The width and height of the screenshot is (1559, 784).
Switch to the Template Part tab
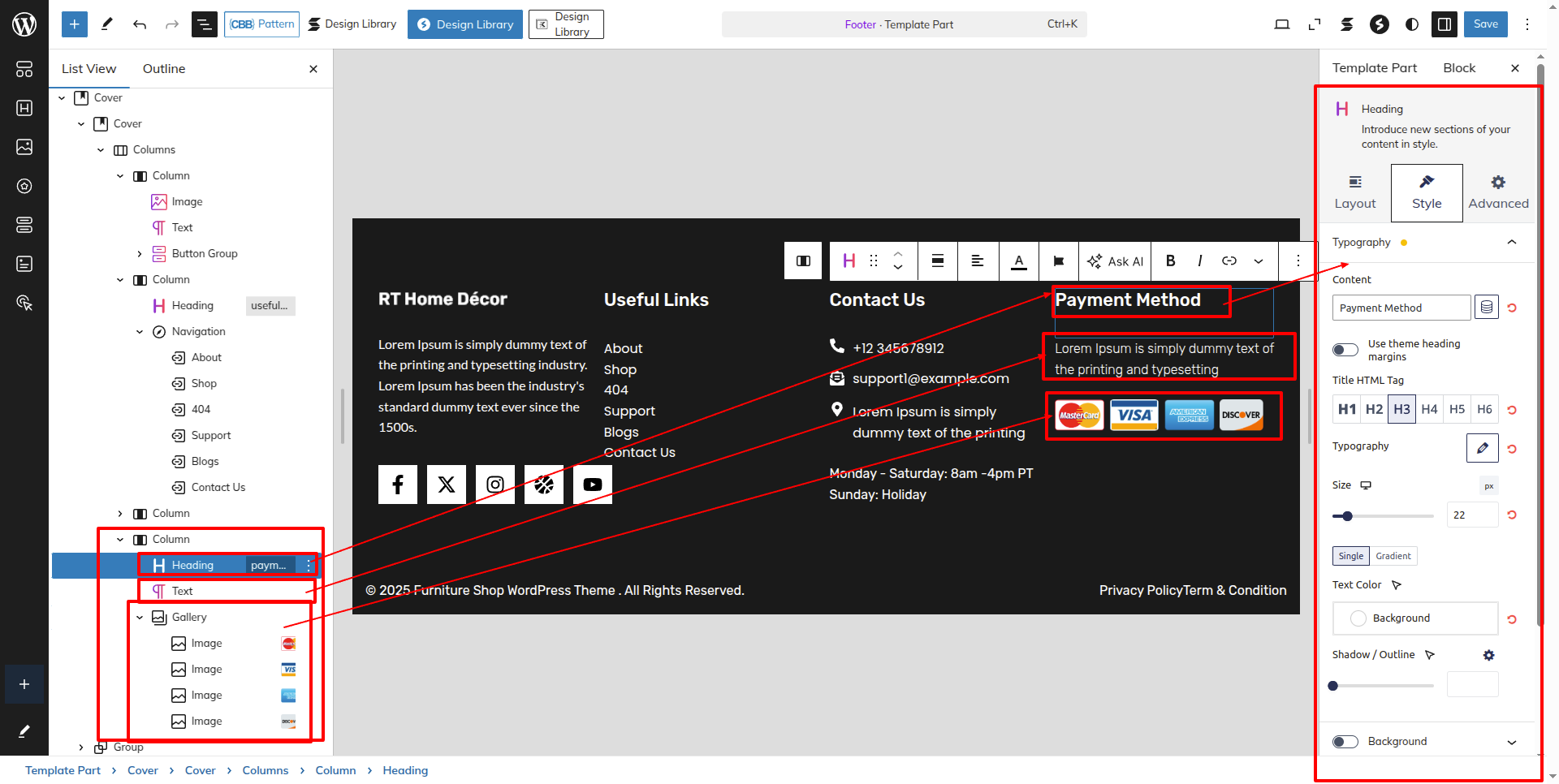pos(1374,68)
